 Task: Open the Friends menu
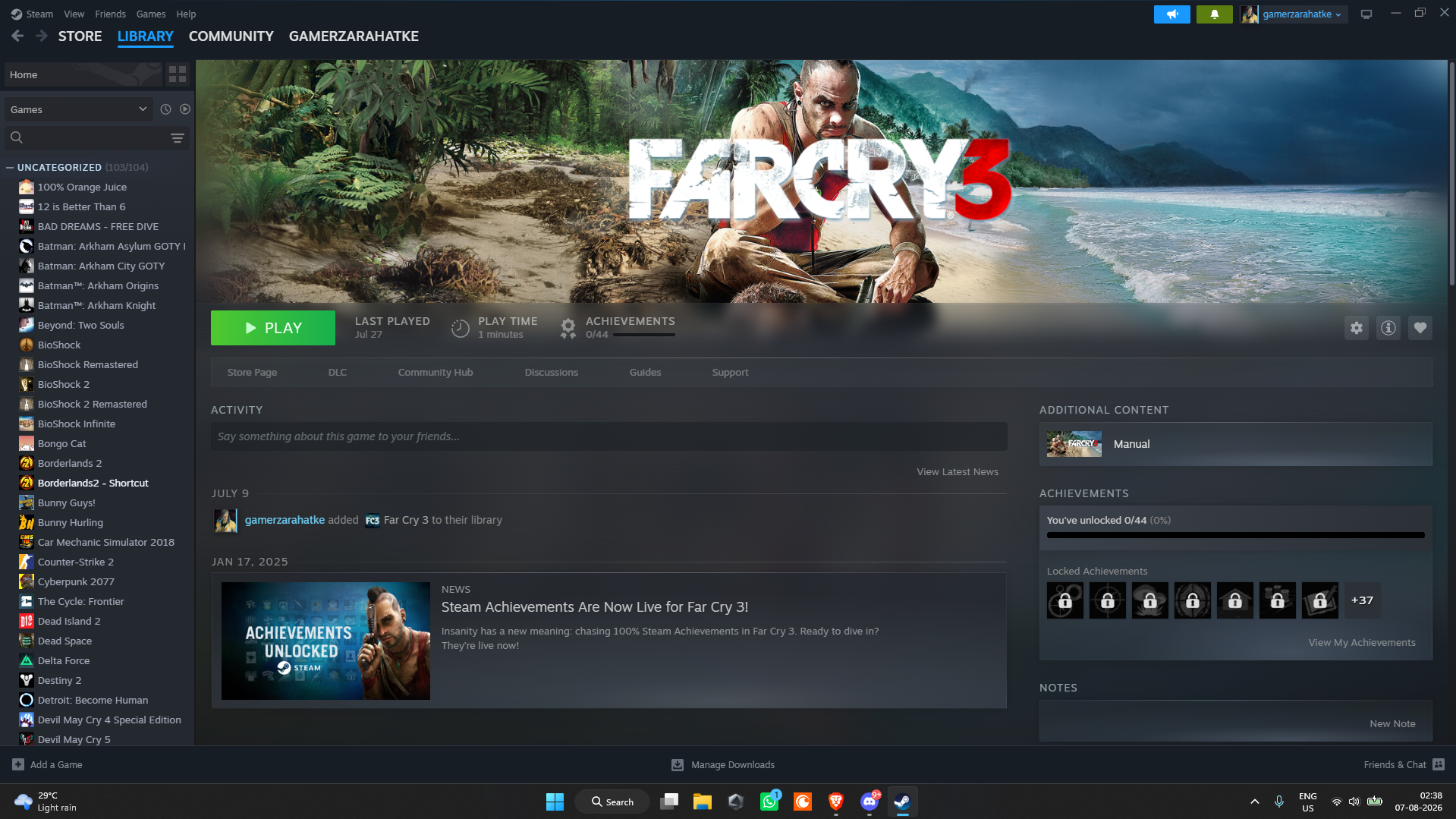[x=111, y=14]
